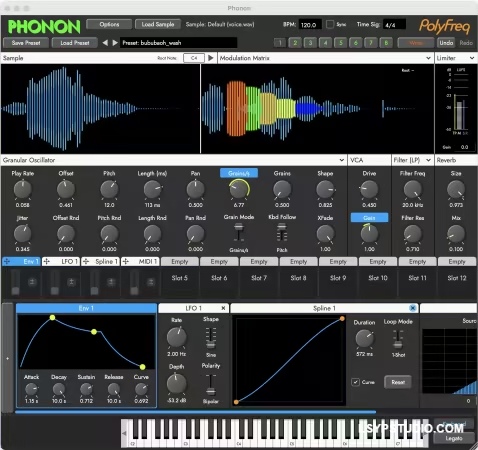The image size is (478, 450).
Task: Select snapshot slot 2
Action: (295, 43)
